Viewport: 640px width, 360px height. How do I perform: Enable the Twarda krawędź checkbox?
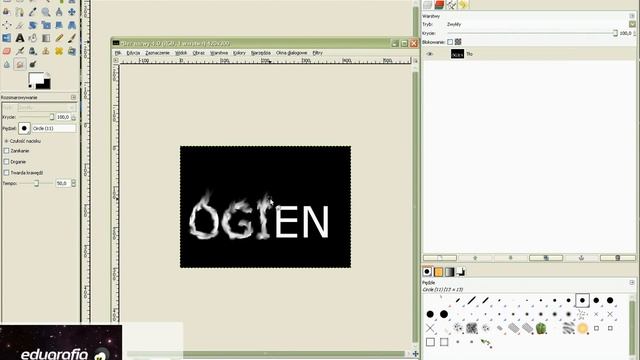point(6,173)
